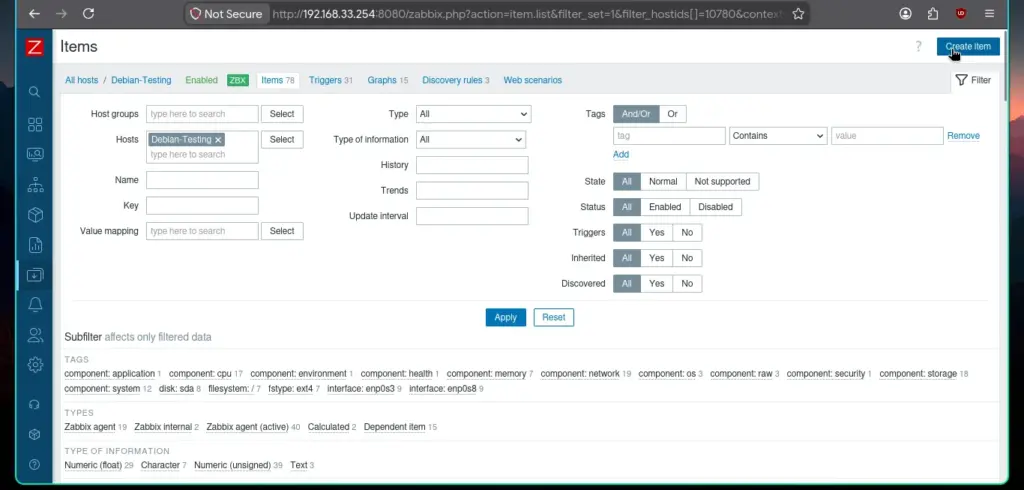Toggle the Filter panel tab
Viewport: 1024px width, 490px height.
tap(973, 80)
